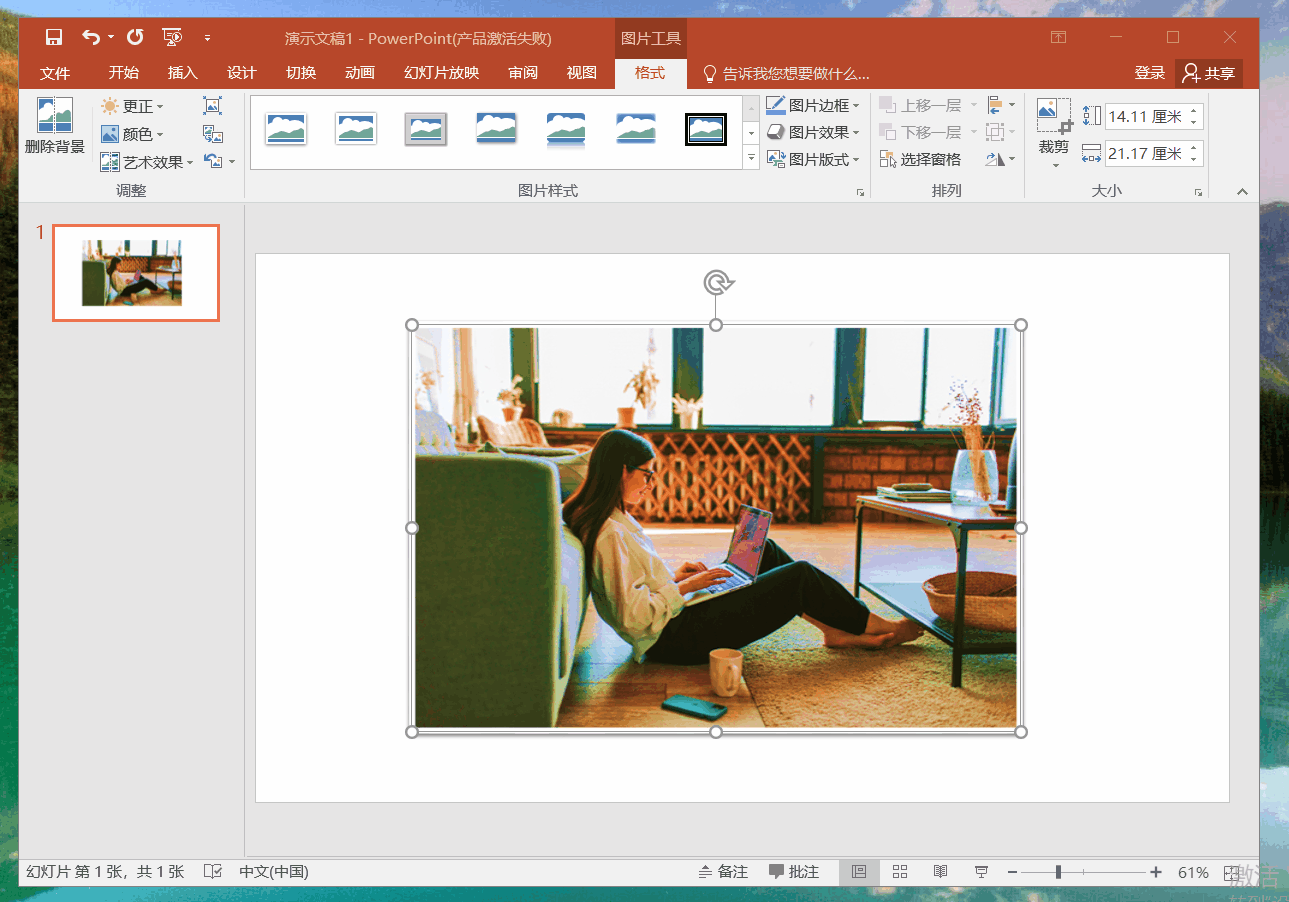Viewport: 1289px width, 902px height.
Task: Click the 共享 (Share) button
Action: 1209,73
